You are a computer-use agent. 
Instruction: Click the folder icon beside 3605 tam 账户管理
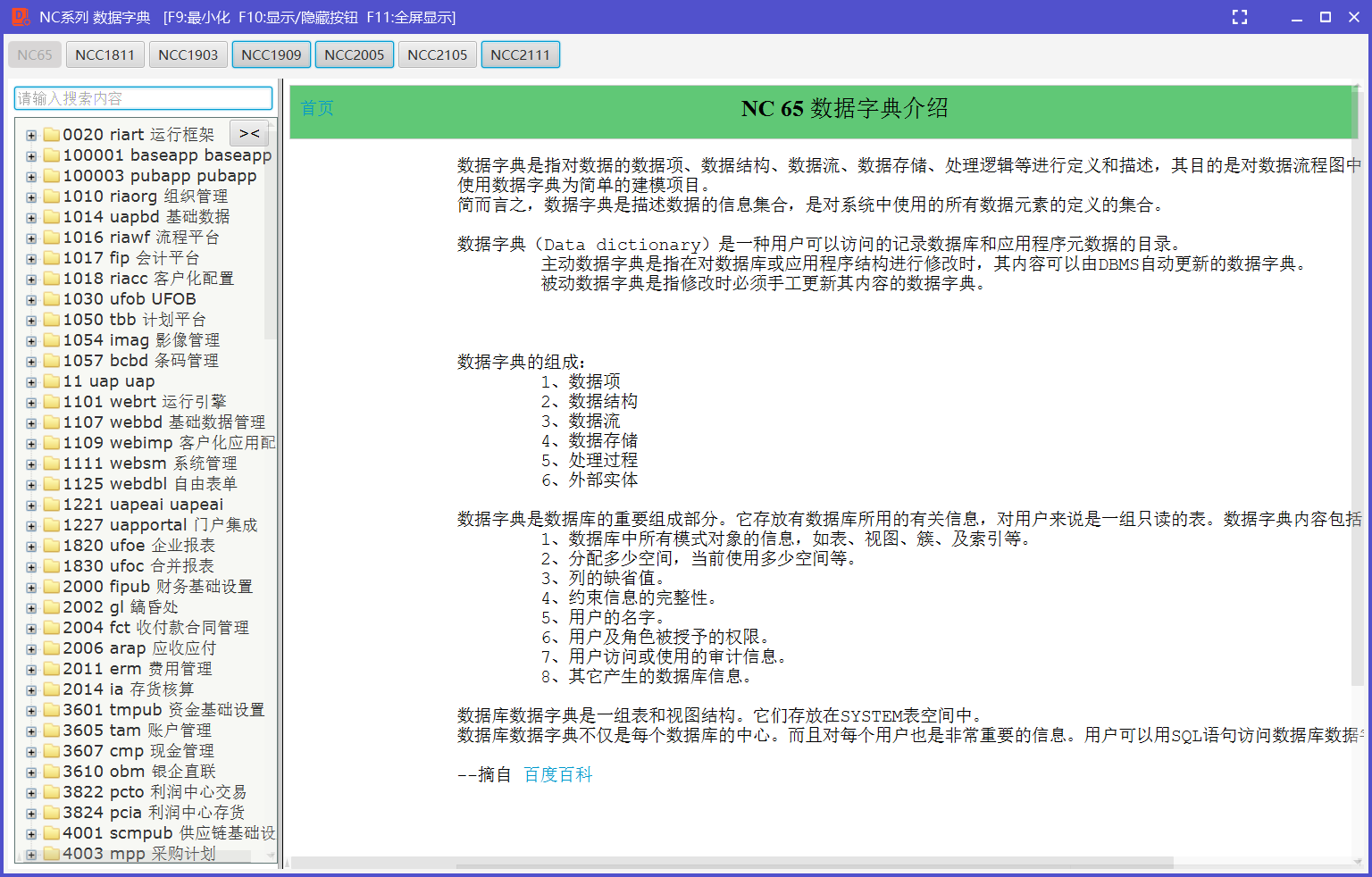click(x=51, y=730)
